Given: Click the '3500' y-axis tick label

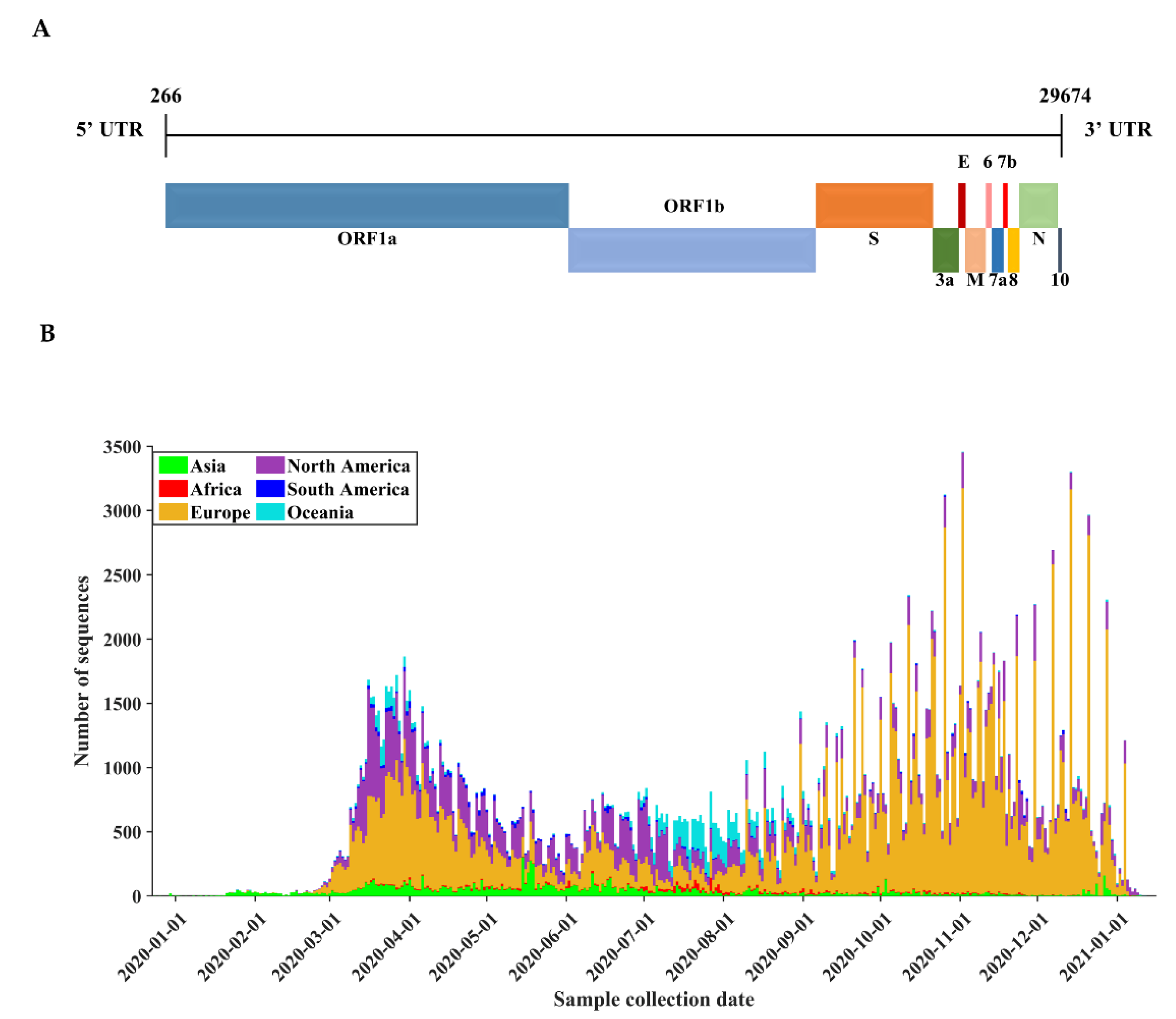Looking at the screenshot, I should coord(122,447).
